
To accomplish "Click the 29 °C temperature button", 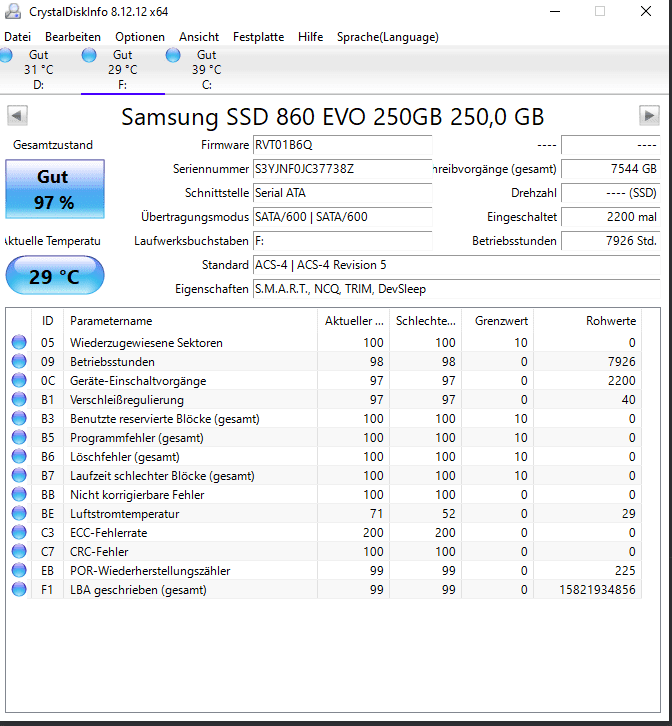I will (55, 275).
